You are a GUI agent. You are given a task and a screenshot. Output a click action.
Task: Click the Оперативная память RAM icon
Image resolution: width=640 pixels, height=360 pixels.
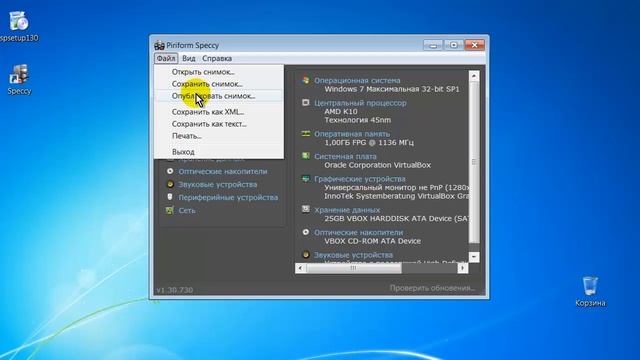(306, 133)
